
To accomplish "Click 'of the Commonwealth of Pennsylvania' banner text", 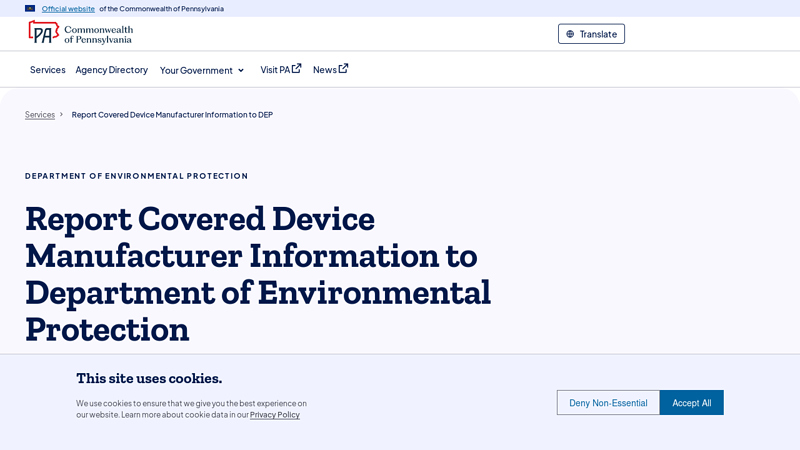I will [x=161, y=9].
